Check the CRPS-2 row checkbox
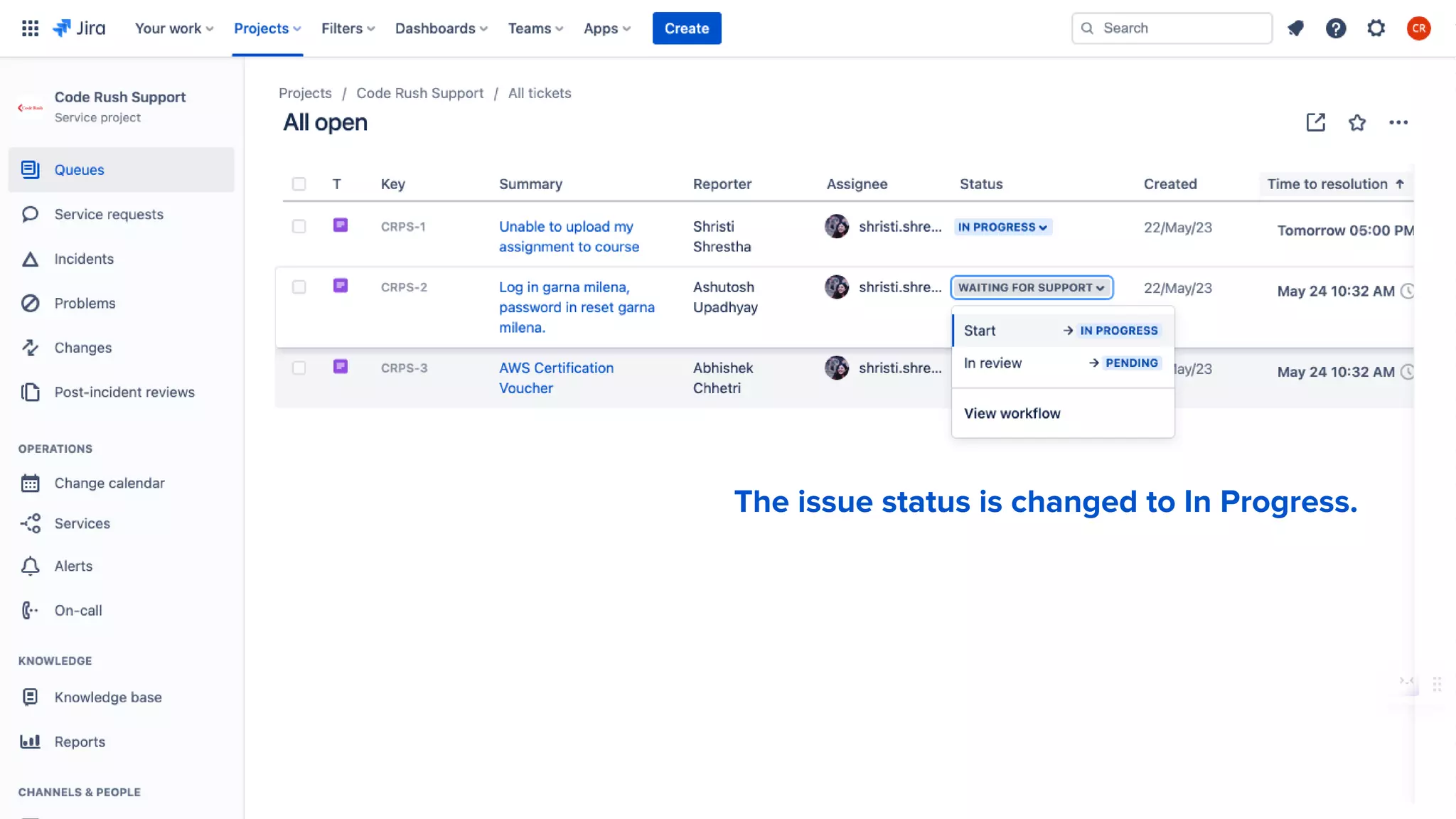 [x=299, y=287]
